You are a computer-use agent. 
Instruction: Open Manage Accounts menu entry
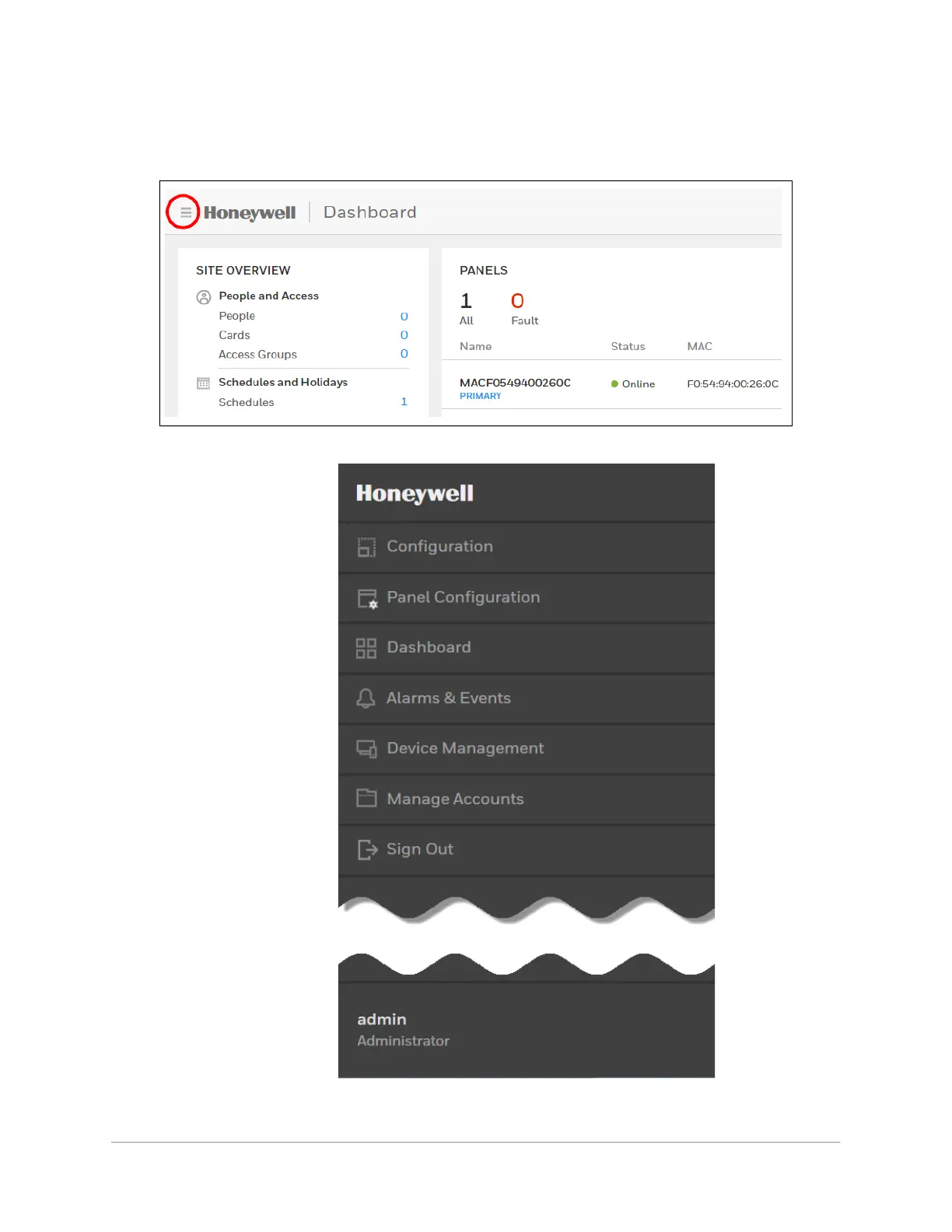527,799
